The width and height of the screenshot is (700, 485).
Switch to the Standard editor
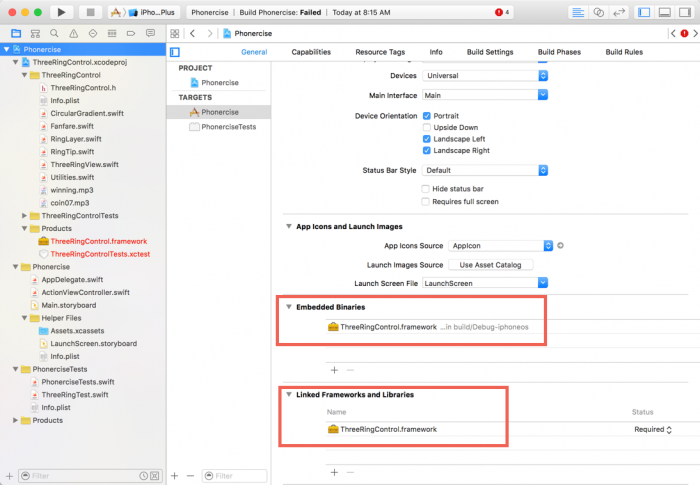578,12
